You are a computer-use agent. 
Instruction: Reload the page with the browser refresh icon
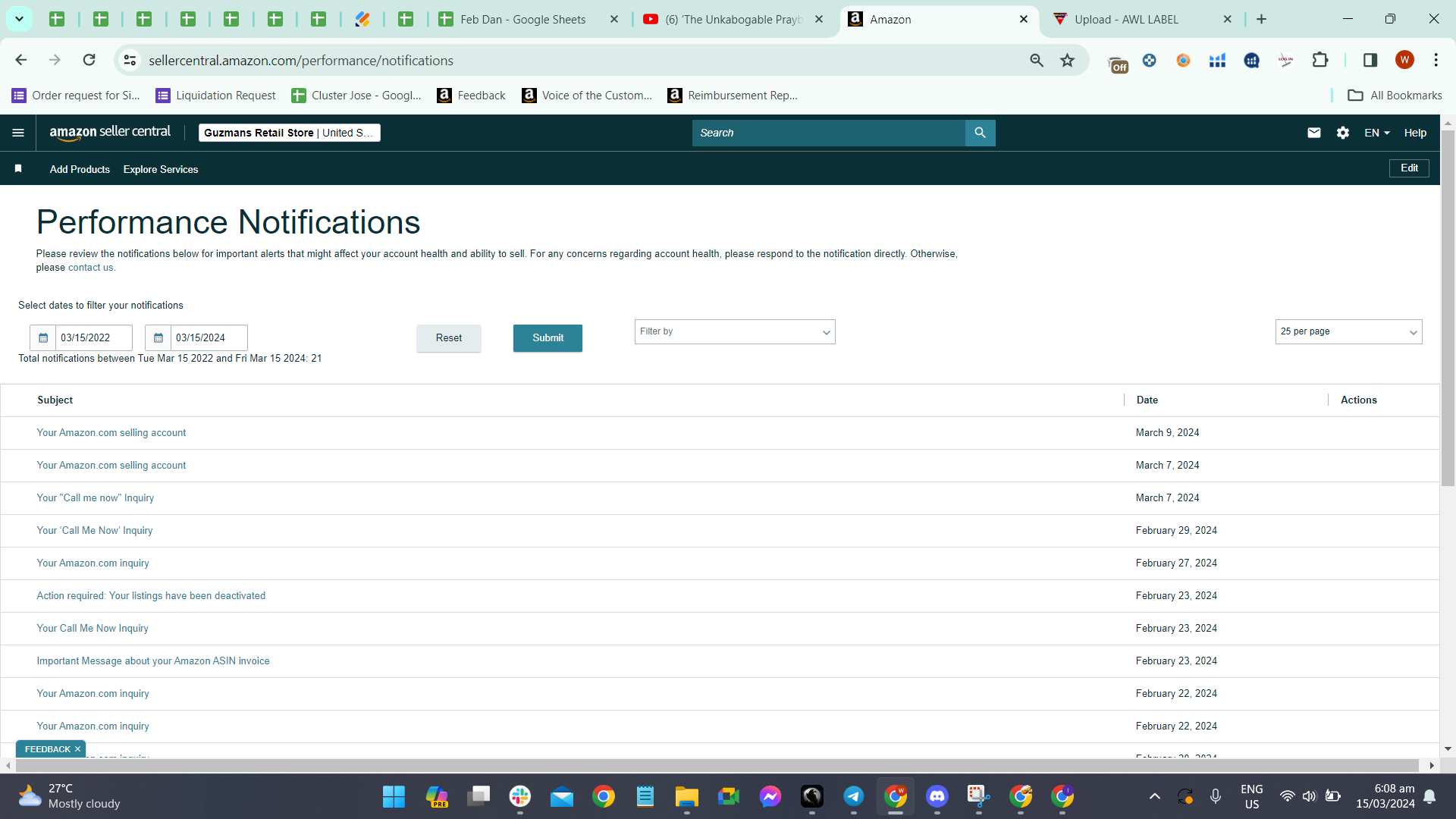pos(89,60)
